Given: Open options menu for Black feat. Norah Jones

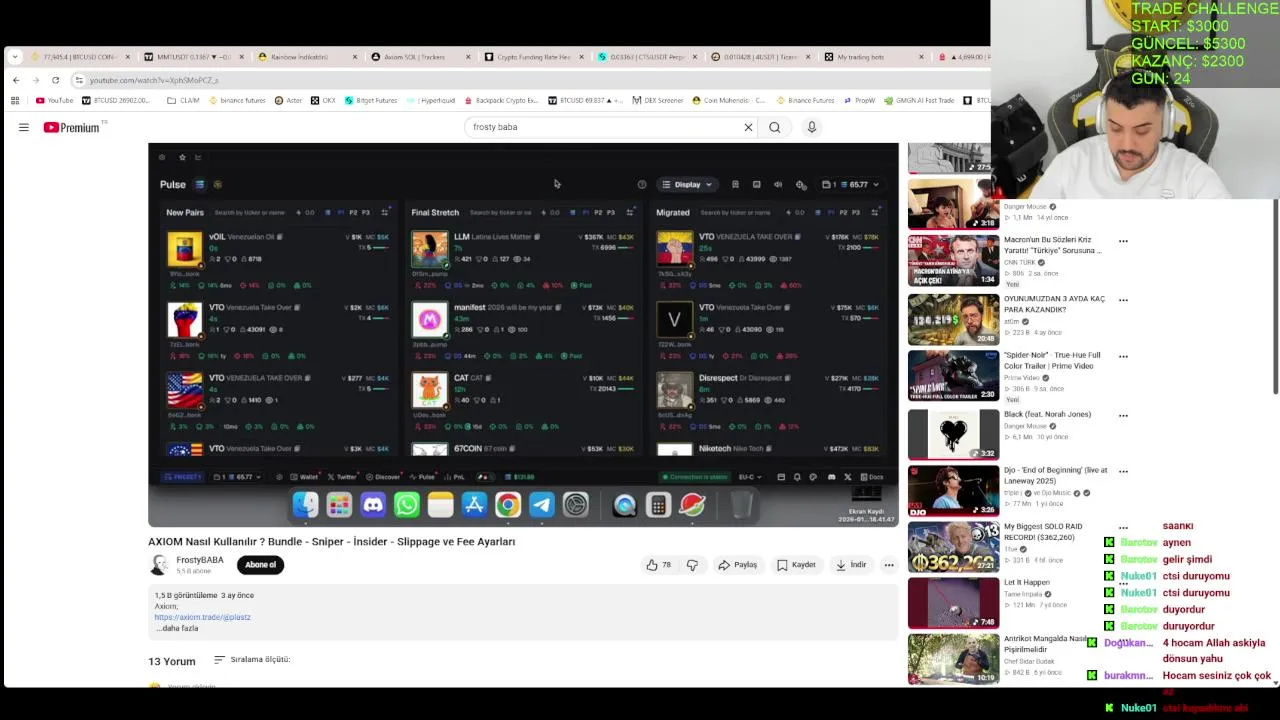Looking at the screenshot, I should click(1123, 415).
